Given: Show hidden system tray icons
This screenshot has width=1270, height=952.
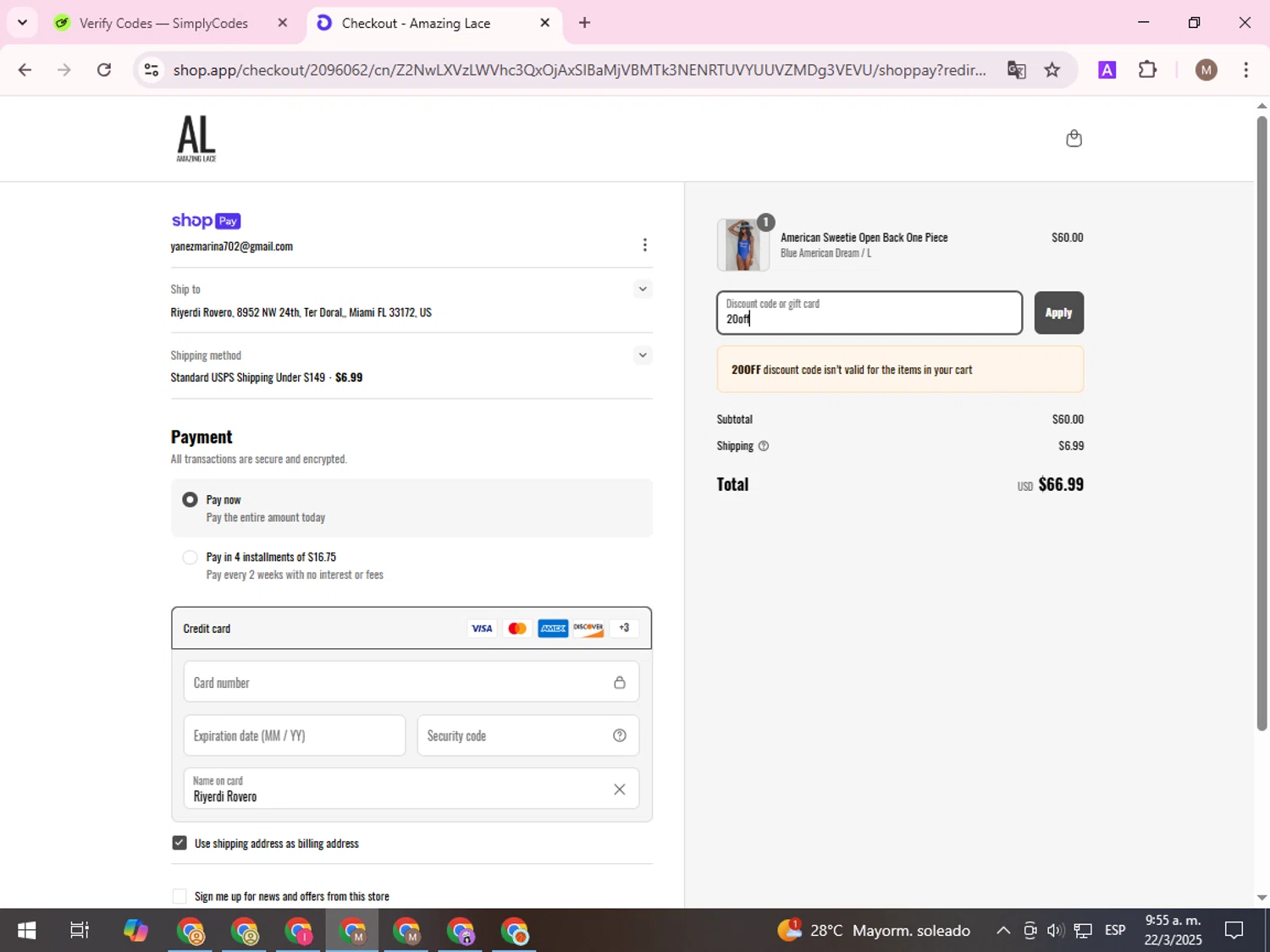Looking at the screenshot, I should click(1002, 931).
